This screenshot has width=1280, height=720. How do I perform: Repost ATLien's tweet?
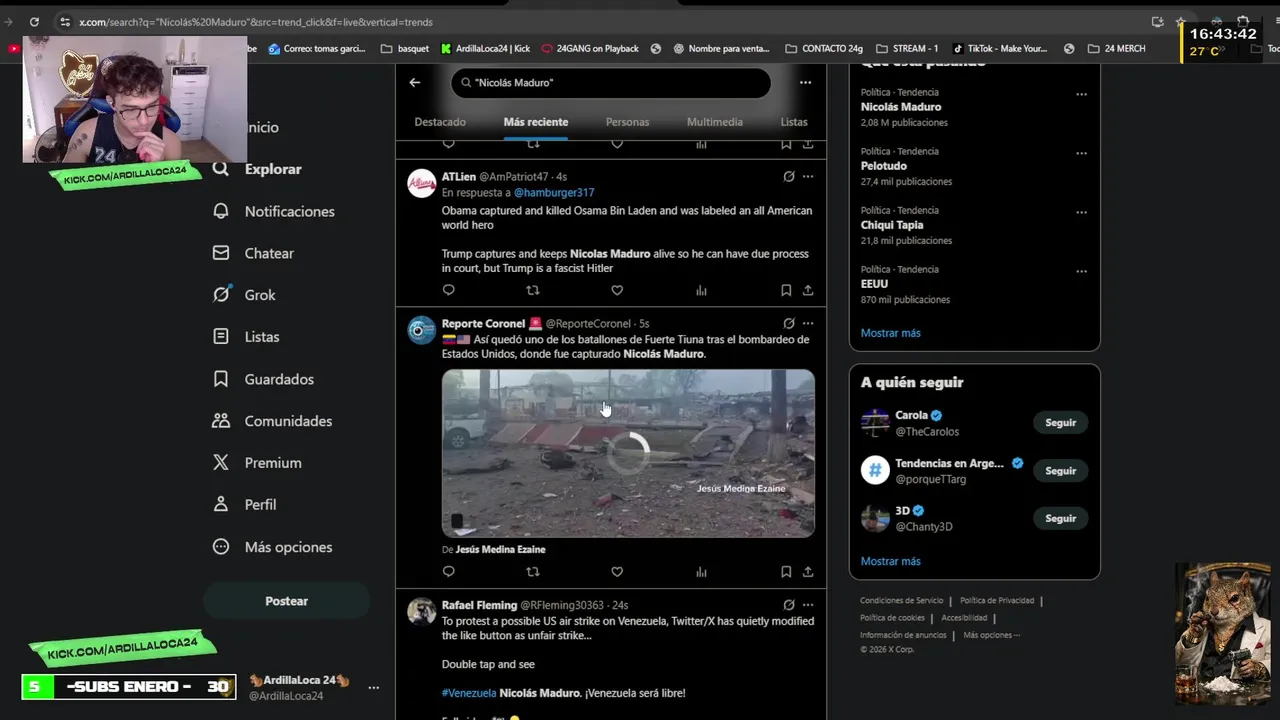click(x=532, y=290)
